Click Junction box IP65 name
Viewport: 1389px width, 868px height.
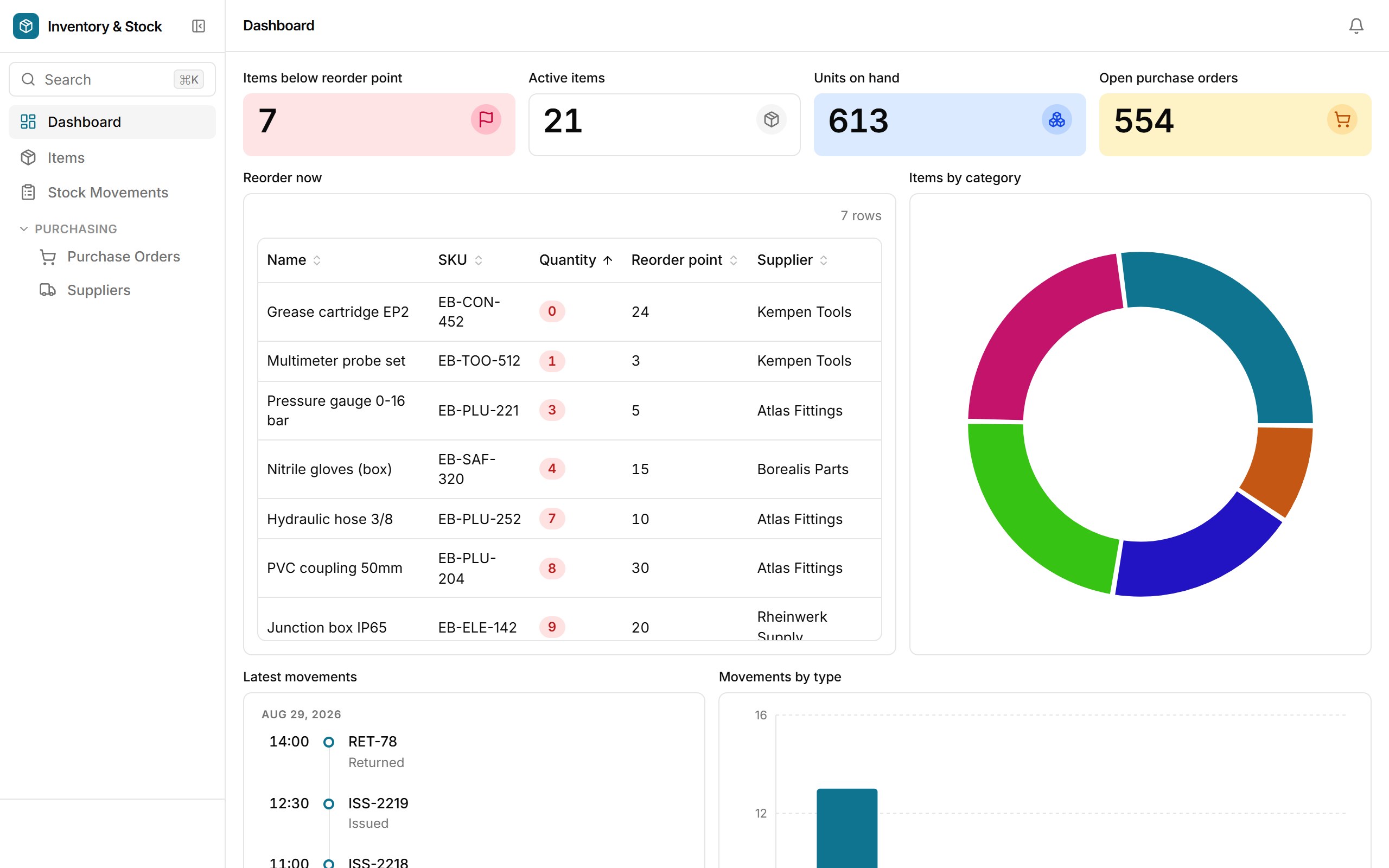327,628
